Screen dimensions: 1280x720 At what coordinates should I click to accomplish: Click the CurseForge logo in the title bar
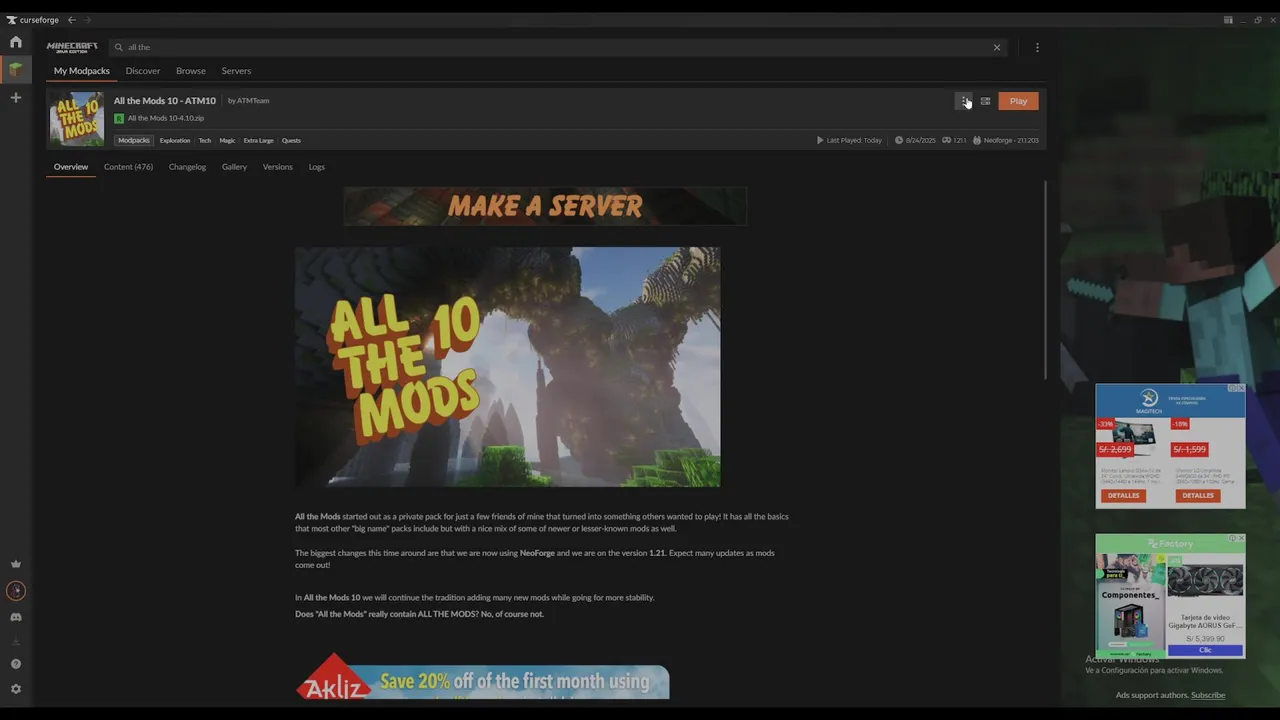32,20
